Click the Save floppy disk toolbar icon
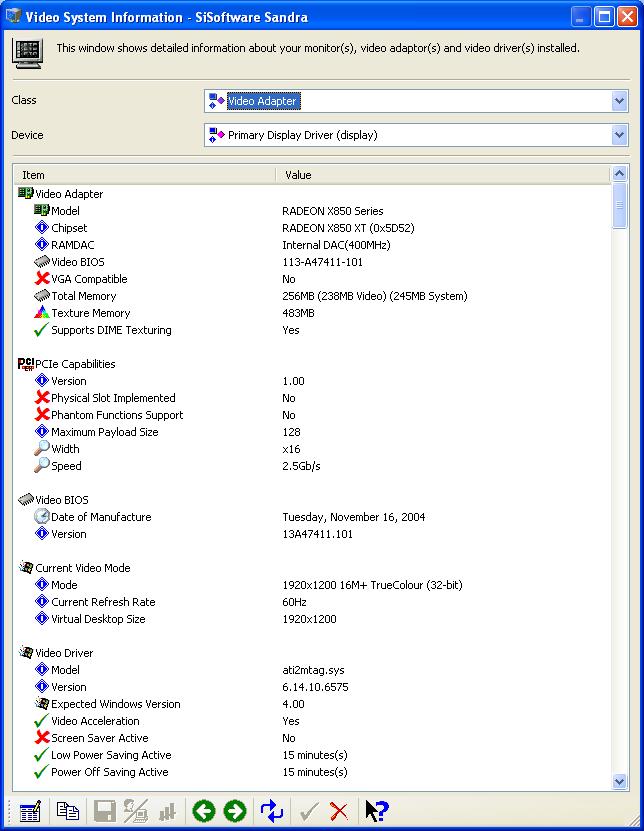Image resolution: width=644 pixels, height=831 pixels. 104,811
